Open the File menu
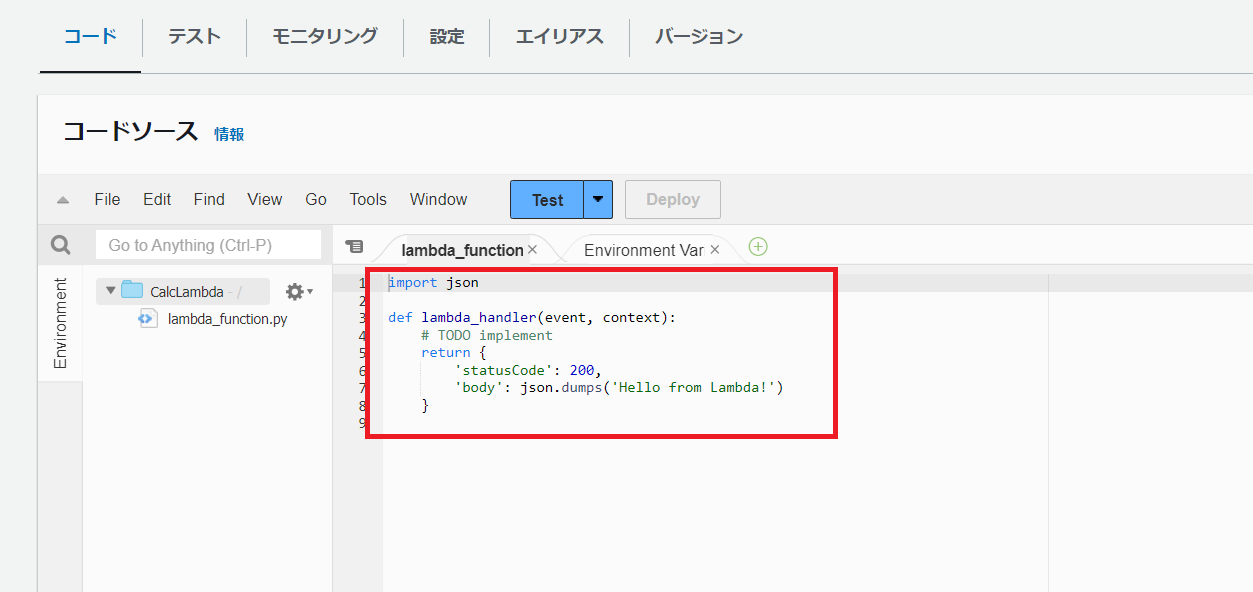This screenshot has width=1253, height=592. tap(107, 199)
